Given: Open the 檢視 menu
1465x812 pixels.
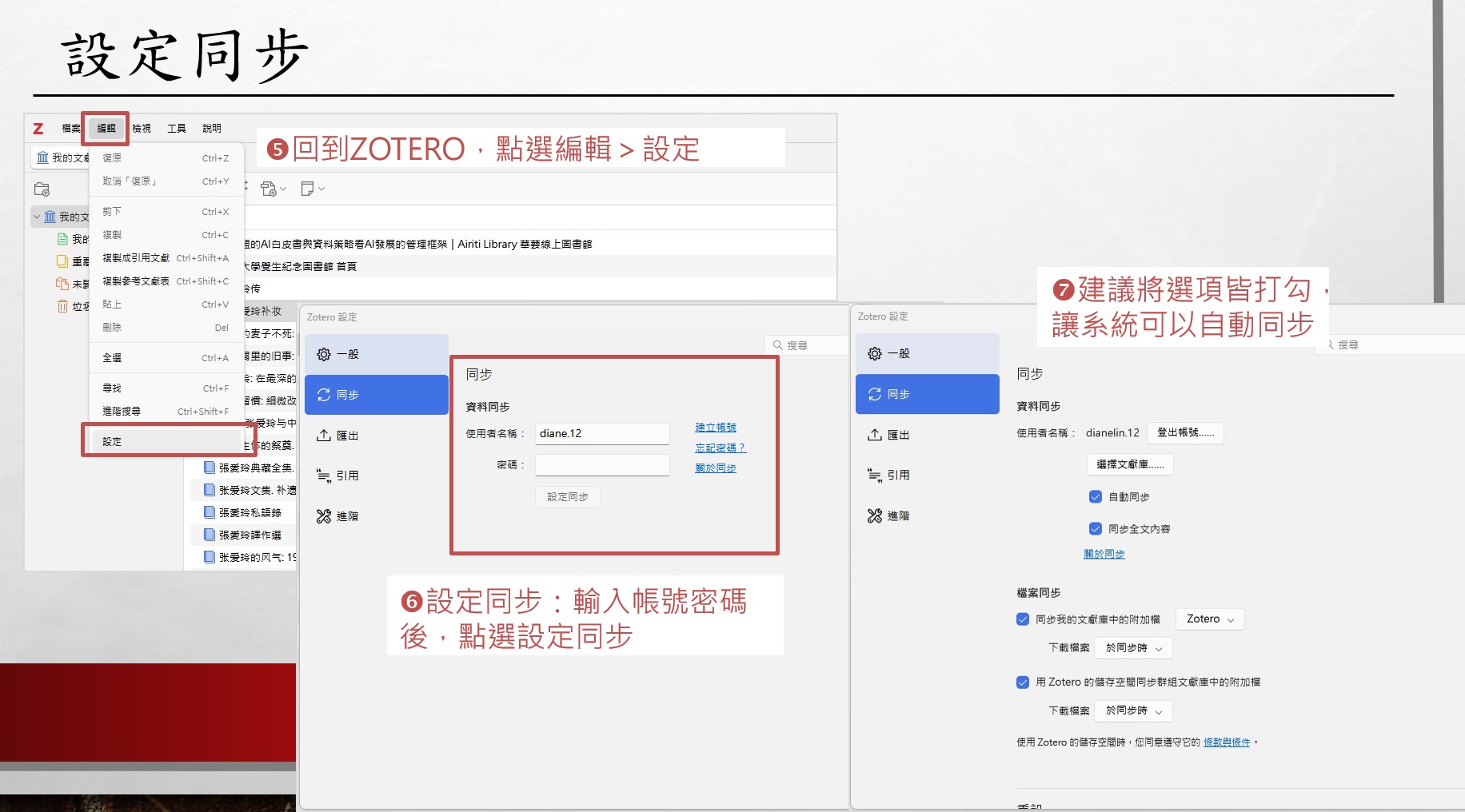Looking at the screenshot, I should point(142,128).
